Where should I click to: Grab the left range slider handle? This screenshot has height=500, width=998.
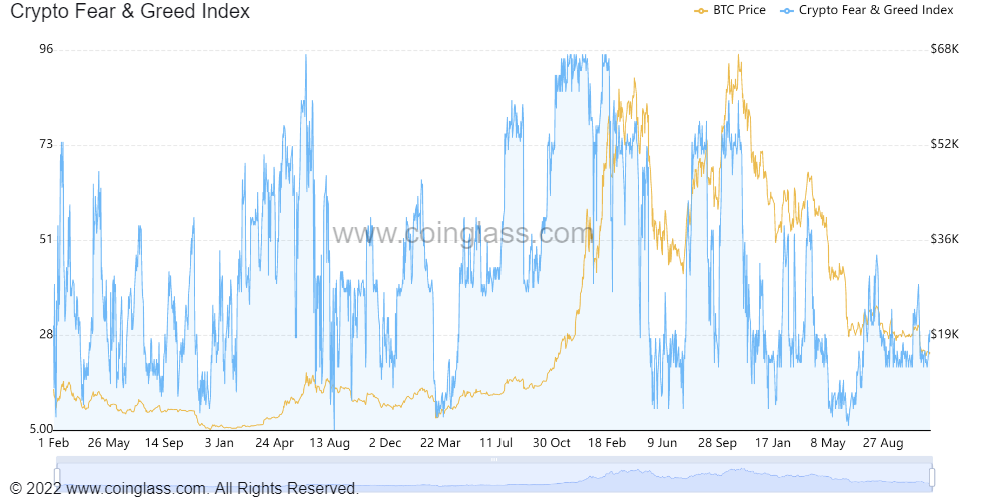click(57, 476)
